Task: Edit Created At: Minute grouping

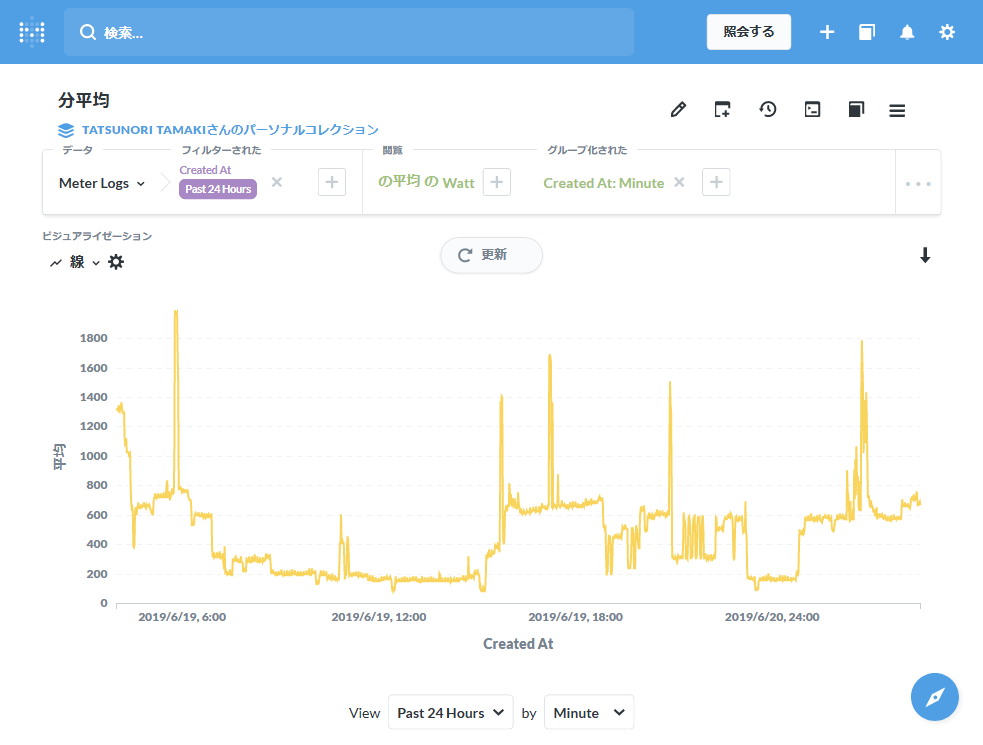Action: (603, 183)
